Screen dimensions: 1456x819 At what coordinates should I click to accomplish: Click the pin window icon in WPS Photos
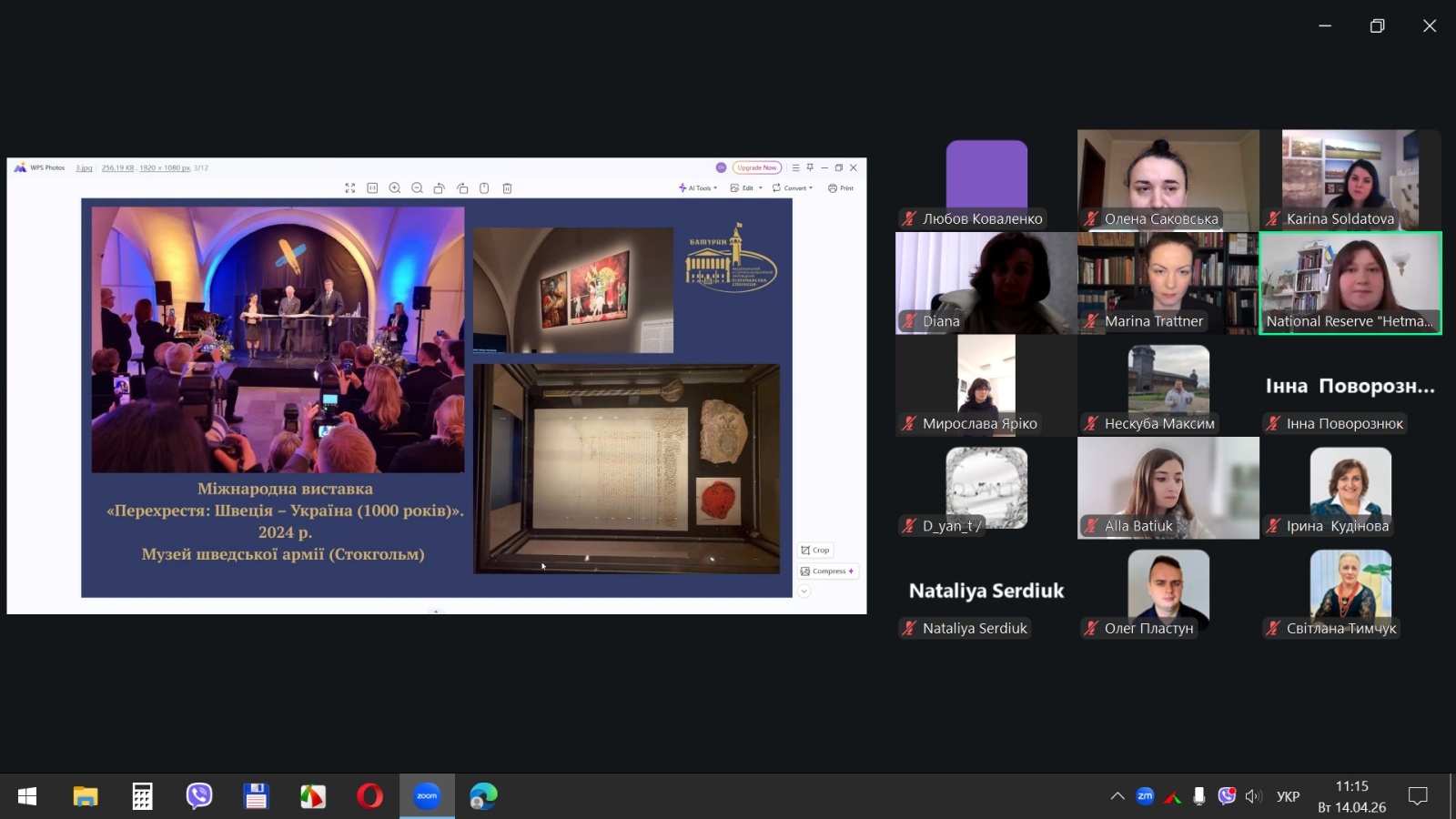pyautogui.click(x=810, y=167)
